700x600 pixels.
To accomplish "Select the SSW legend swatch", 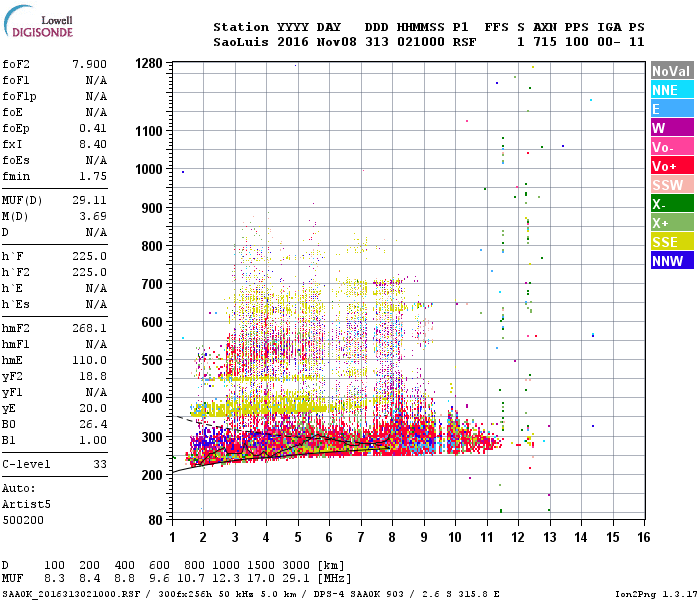I will (x=672, y=185).
